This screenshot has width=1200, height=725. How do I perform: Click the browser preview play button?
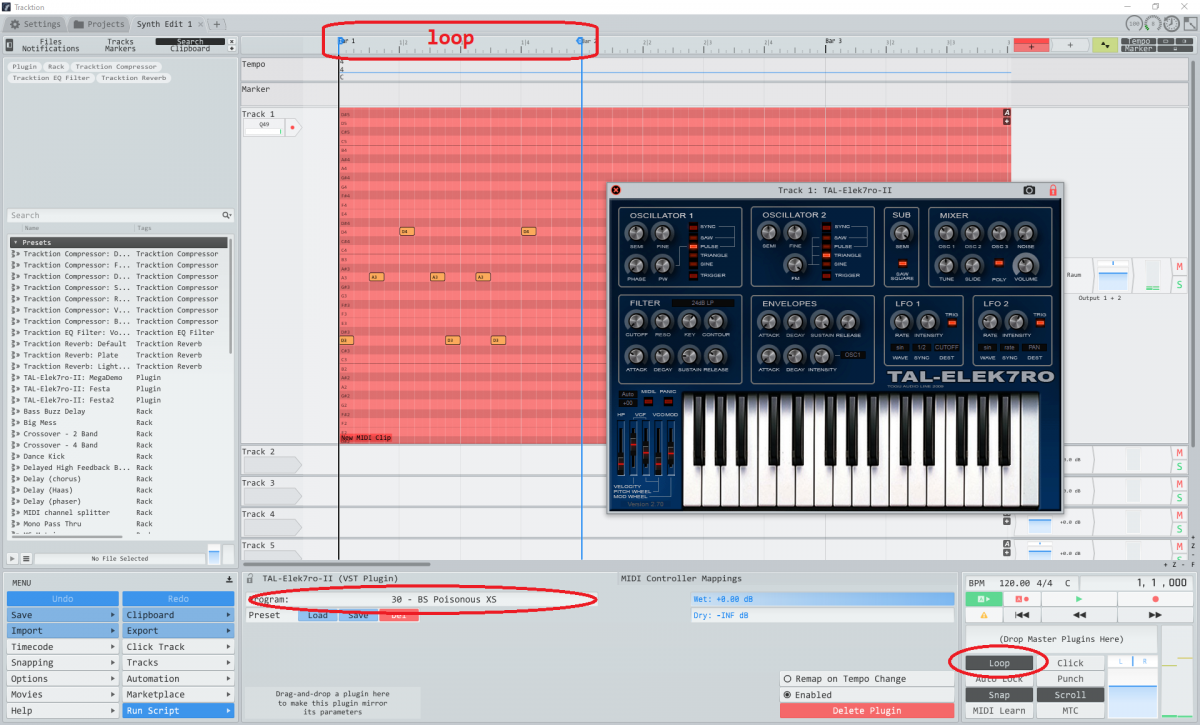click(12, 558)
